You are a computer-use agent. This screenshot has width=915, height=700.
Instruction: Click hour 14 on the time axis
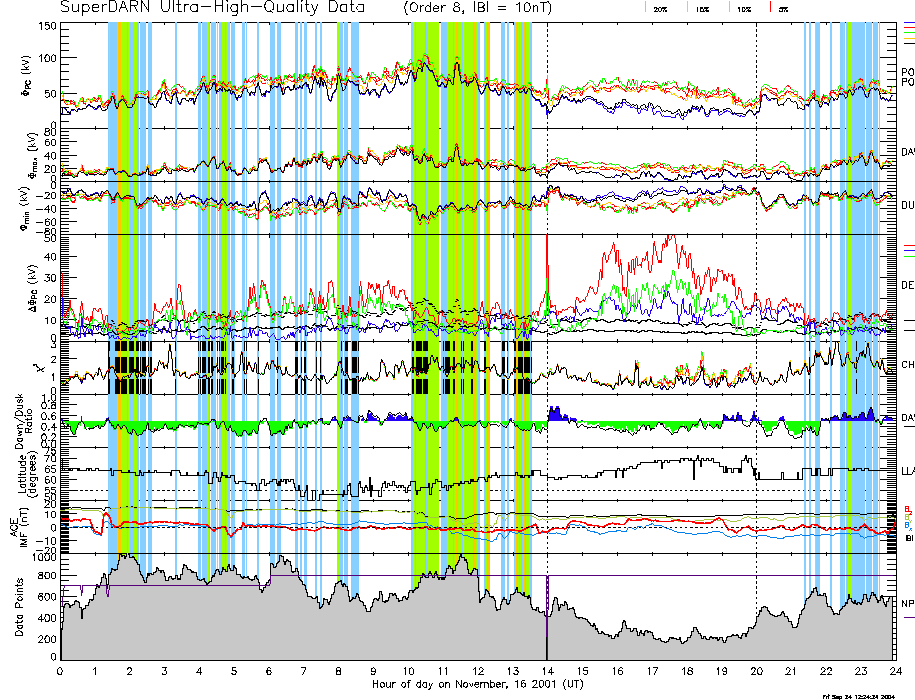[x=547, y=671]
